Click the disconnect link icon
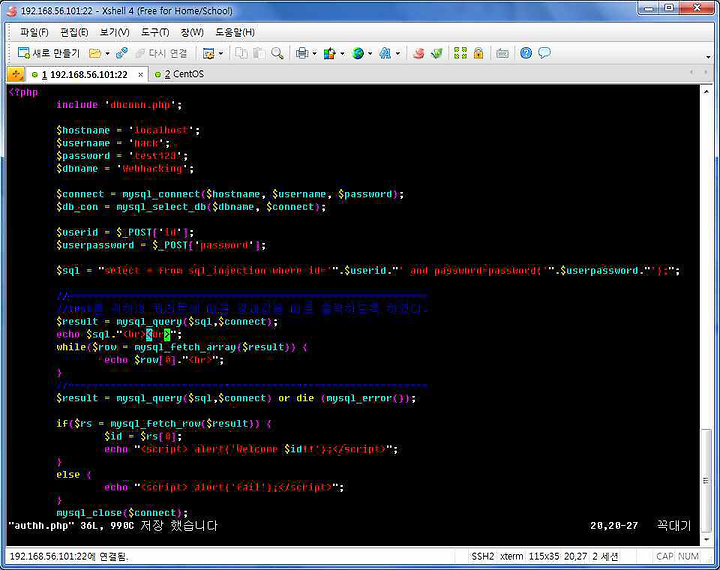 [122, 53]
